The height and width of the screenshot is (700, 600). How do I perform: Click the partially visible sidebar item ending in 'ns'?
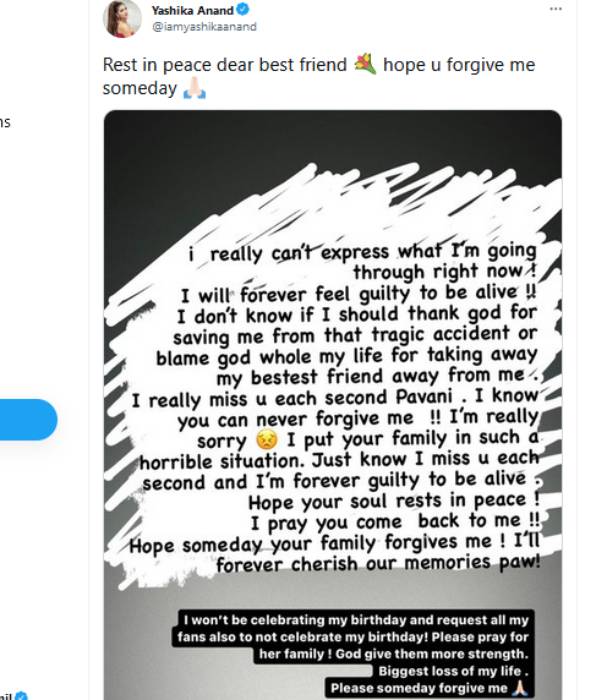[x=5, y=122]
